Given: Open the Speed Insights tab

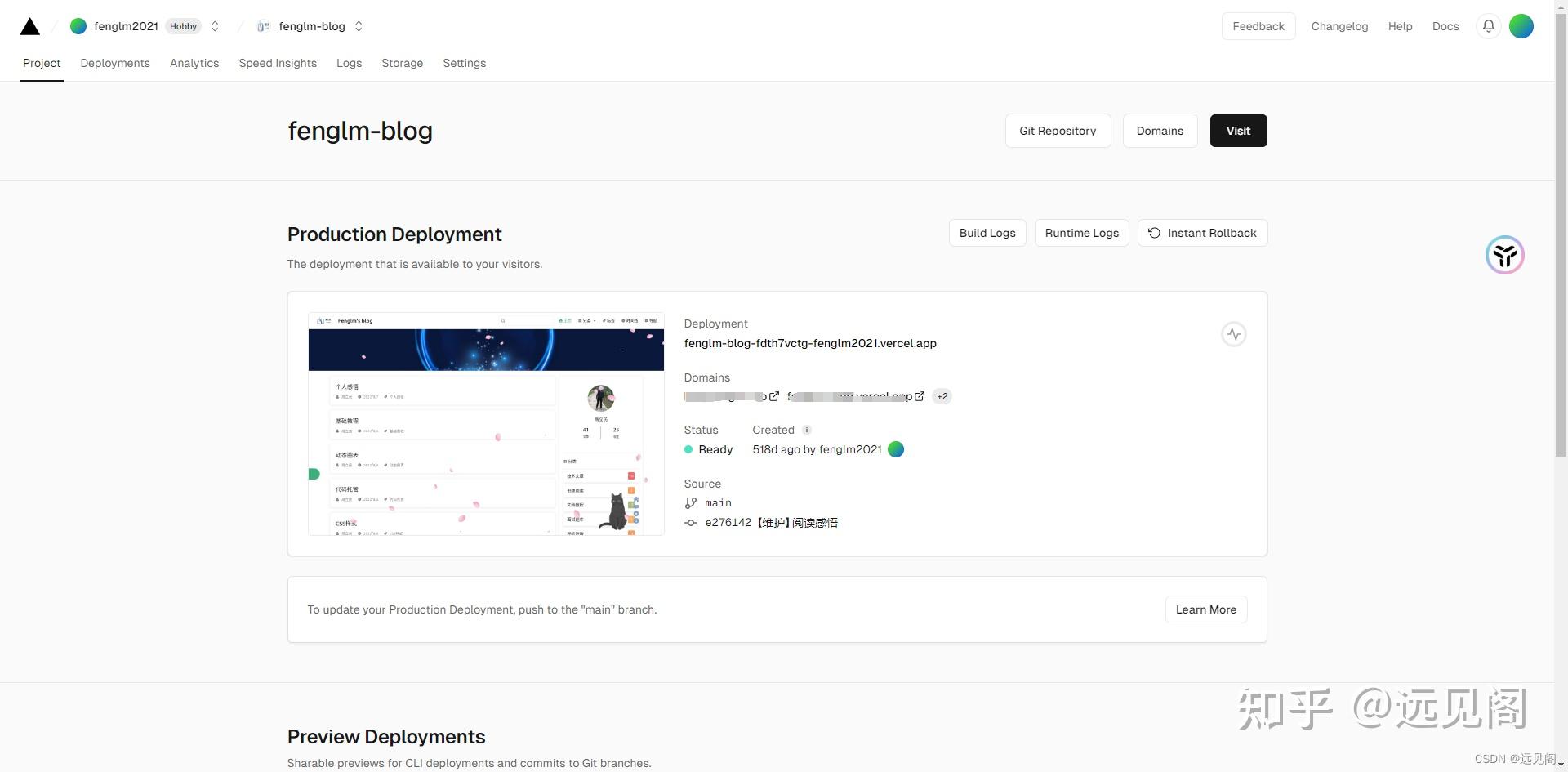Looking at the screenshot, I should pyautogui.click(x=278, y=63).
